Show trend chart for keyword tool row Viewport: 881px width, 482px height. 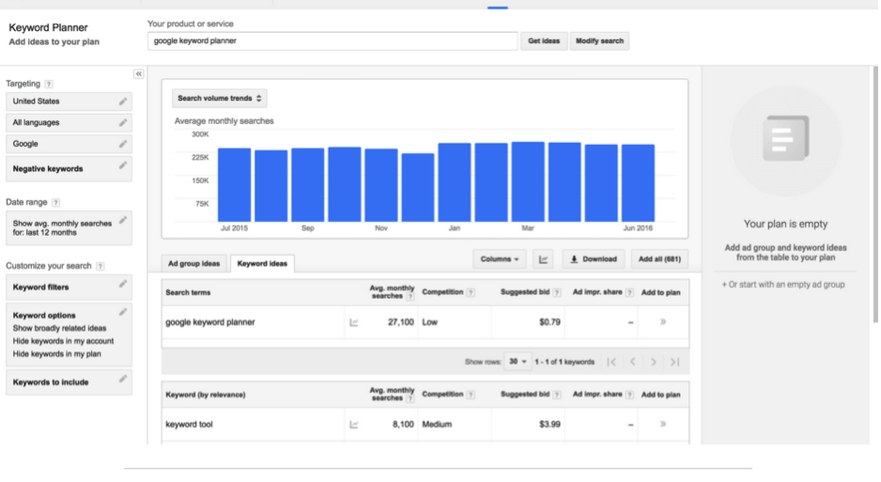tap(353, 425)
